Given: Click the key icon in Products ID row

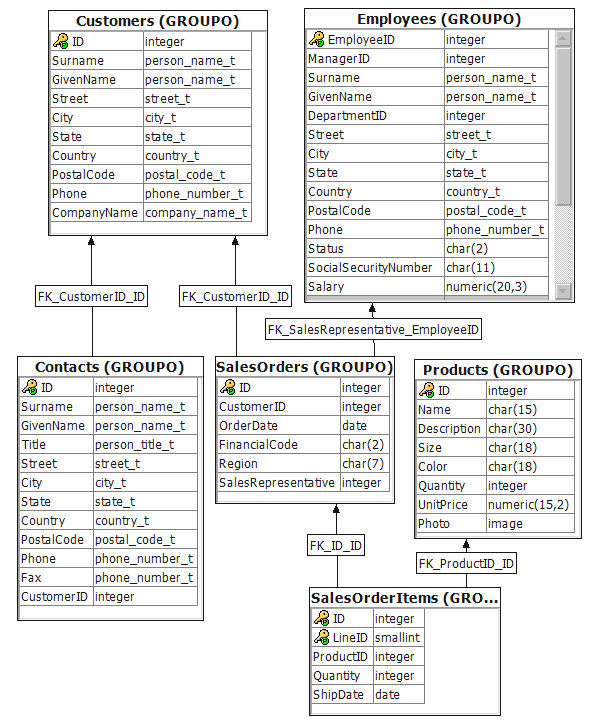Looking at the screenshot, I should [x=426, y=390].
